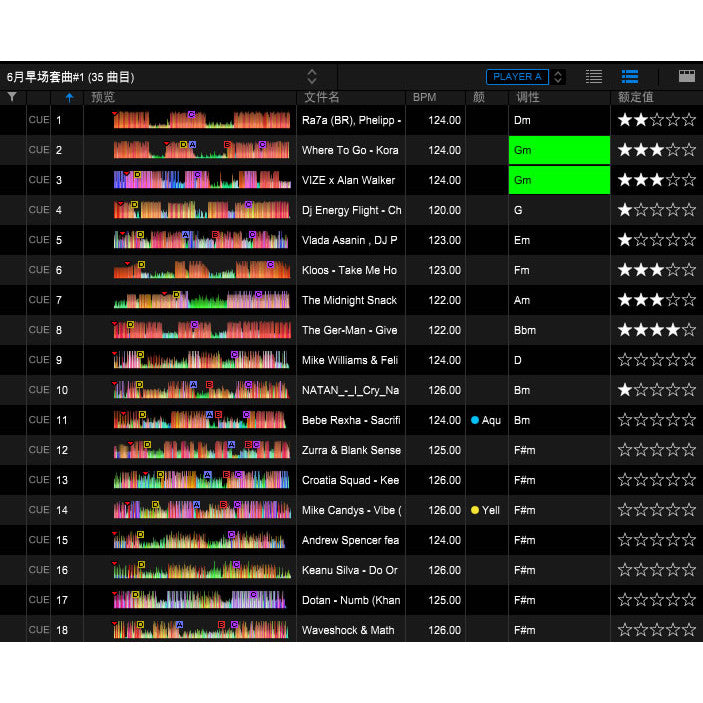Click hot cue A marker on track 10 waveform
Viewport: 703px width, 703px height.
point(193,384)
